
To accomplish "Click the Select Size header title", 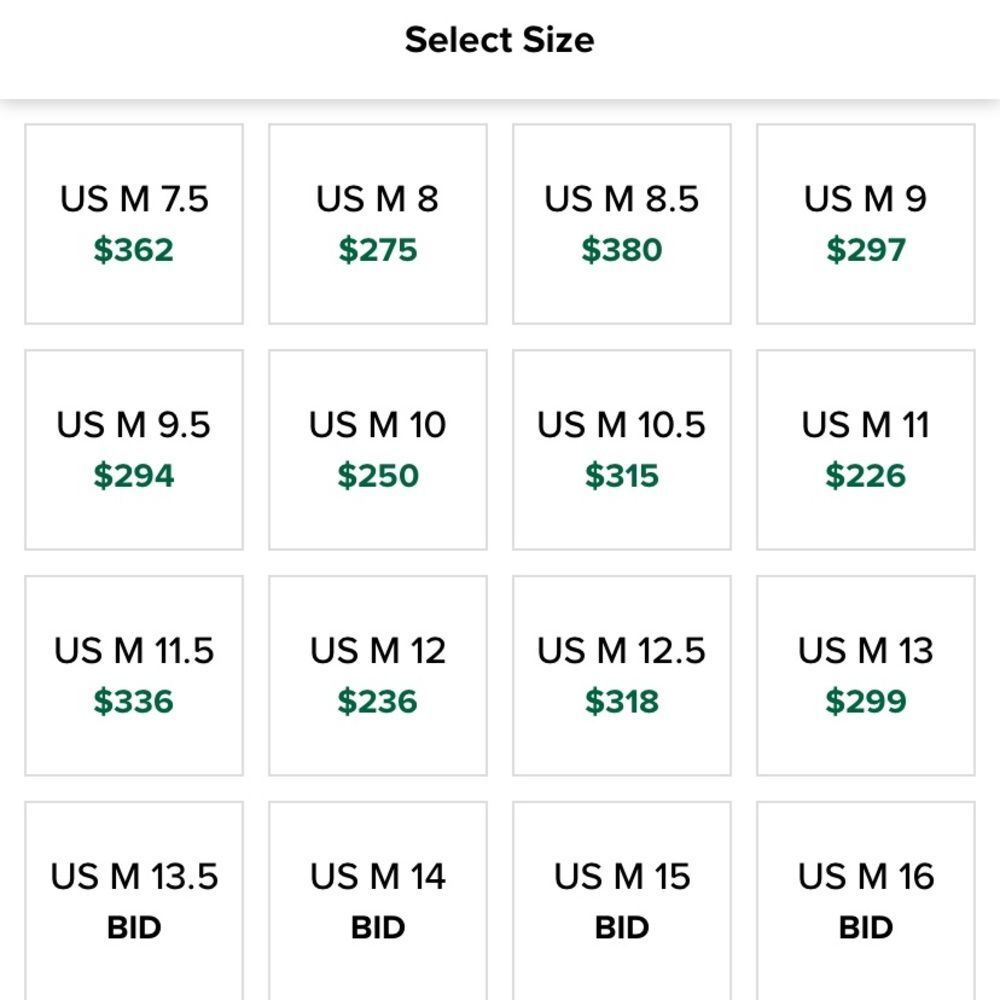I will (x=500, y=40).
